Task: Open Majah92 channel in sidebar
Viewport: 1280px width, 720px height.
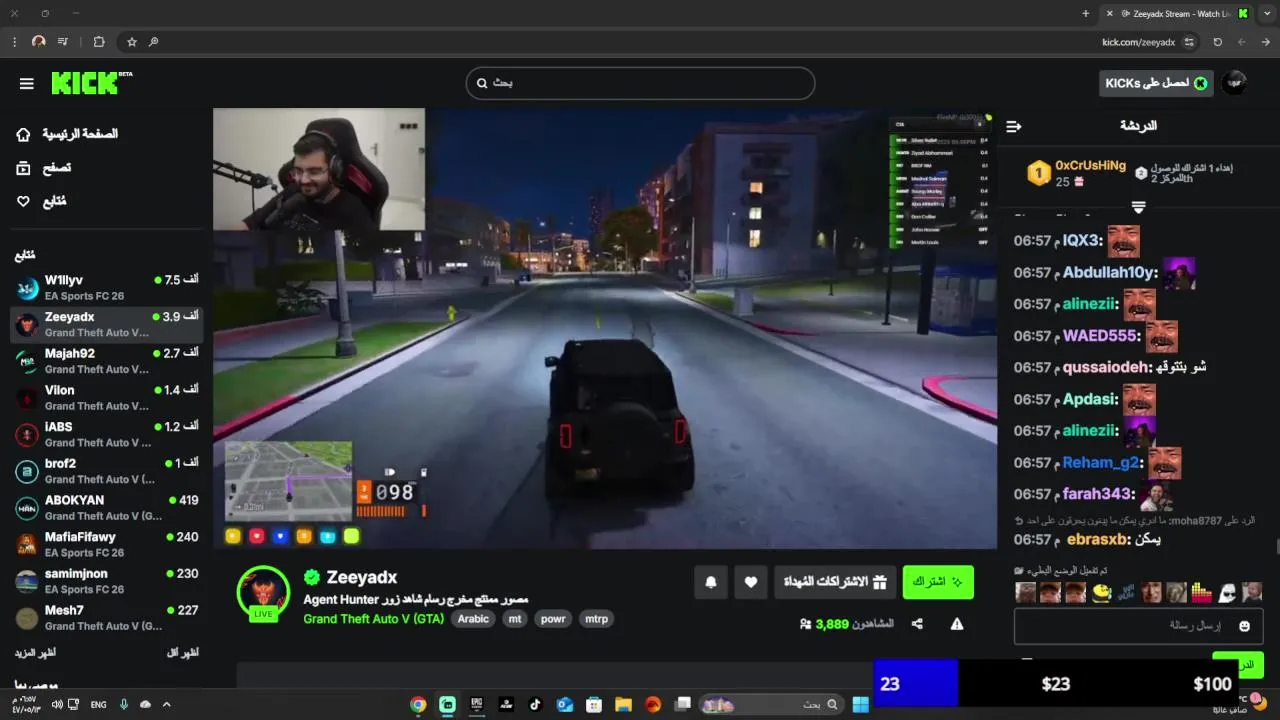Action: click(x=106, y=361)
